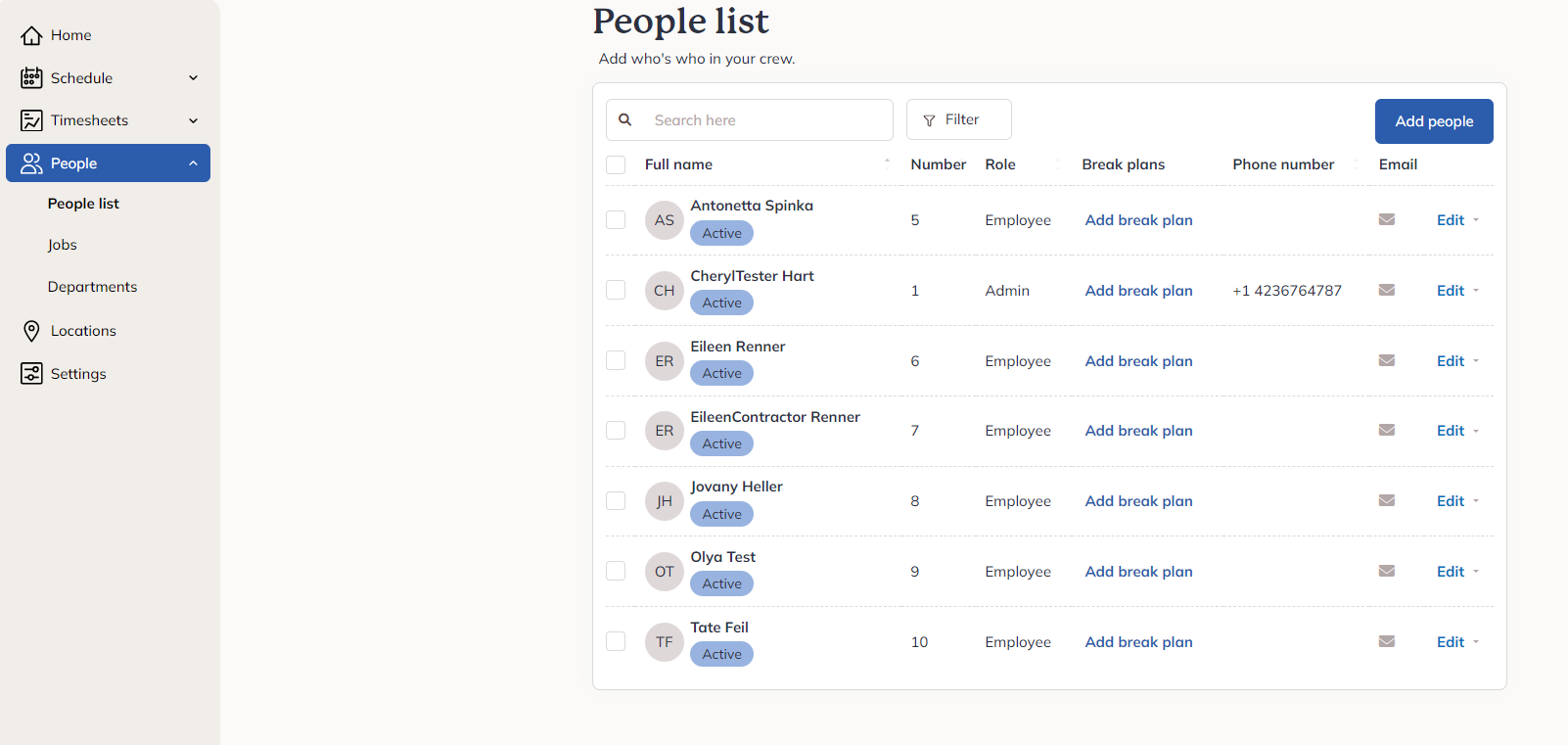1568x745 pixels.
Task: Open Edit dropdown arrow for Eileen Renner
Action: [1476, 361]
